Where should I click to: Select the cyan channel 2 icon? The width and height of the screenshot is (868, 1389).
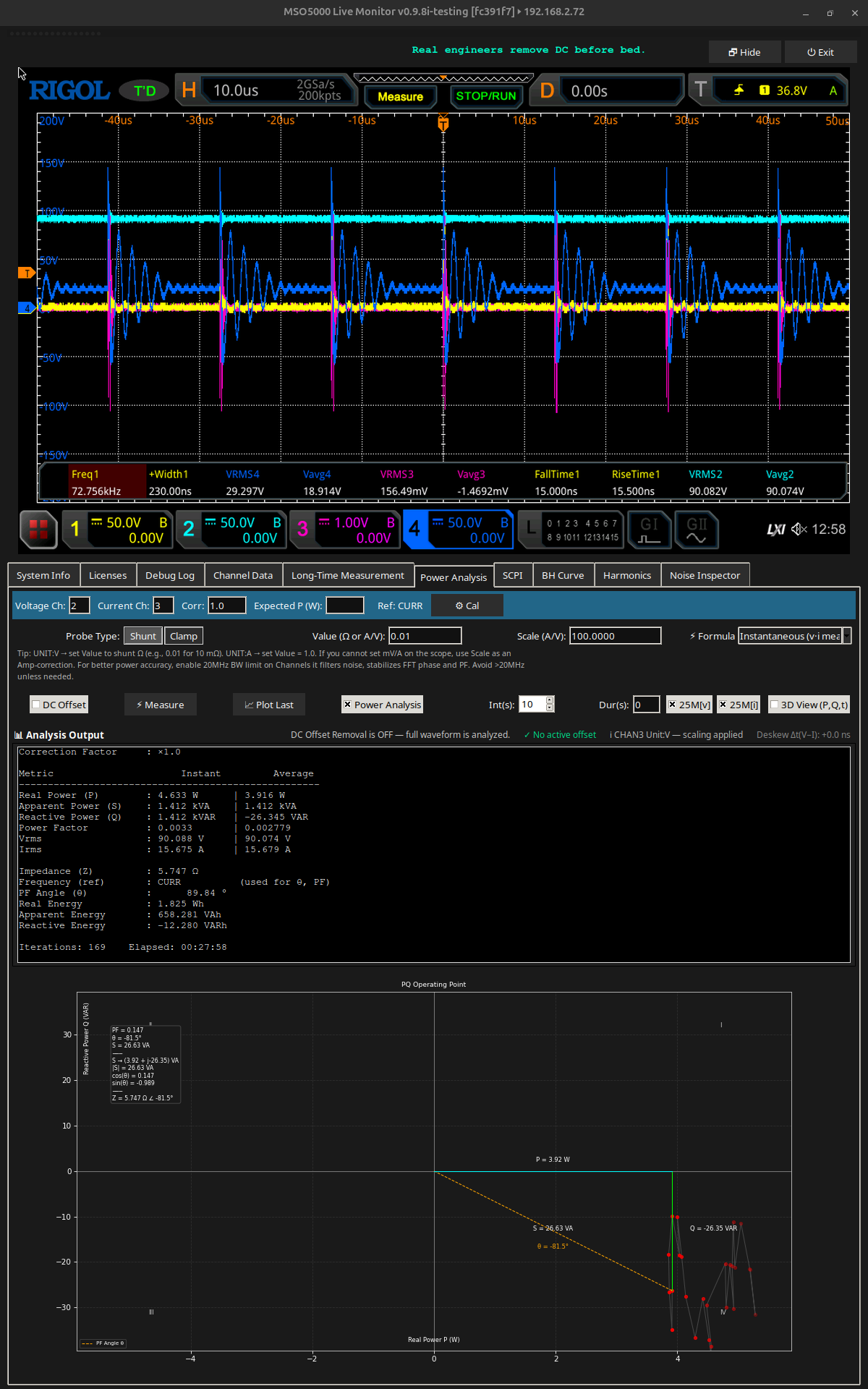click(189, 530)
